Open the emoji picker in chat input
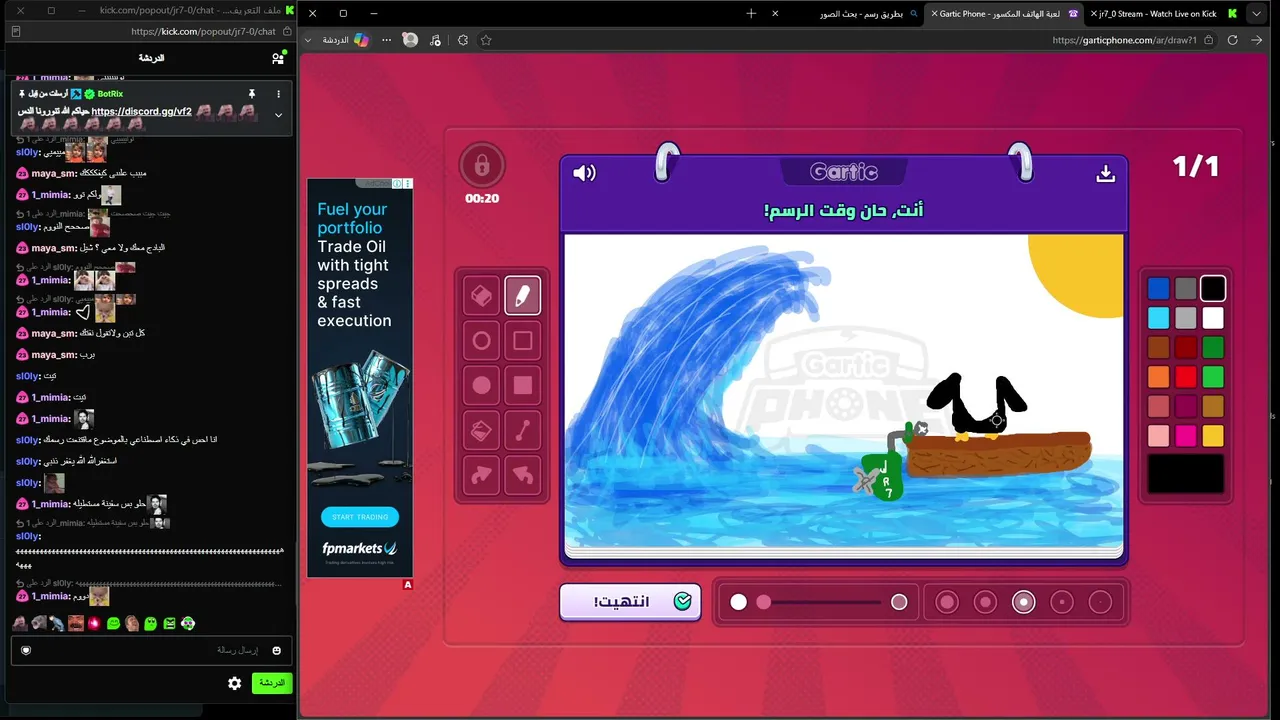The height and width of the screenshot is (720, 1280). coord(276,650)
